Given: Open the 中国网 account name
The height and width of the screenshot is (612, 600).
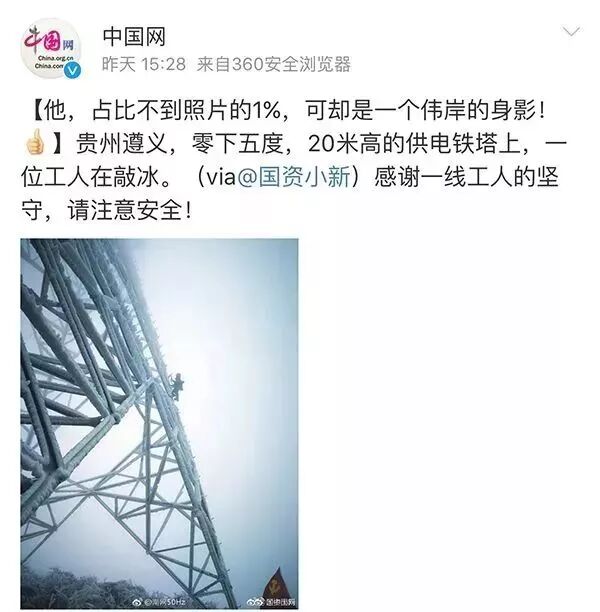Looking at the screenshot, I should coord(134,37).
